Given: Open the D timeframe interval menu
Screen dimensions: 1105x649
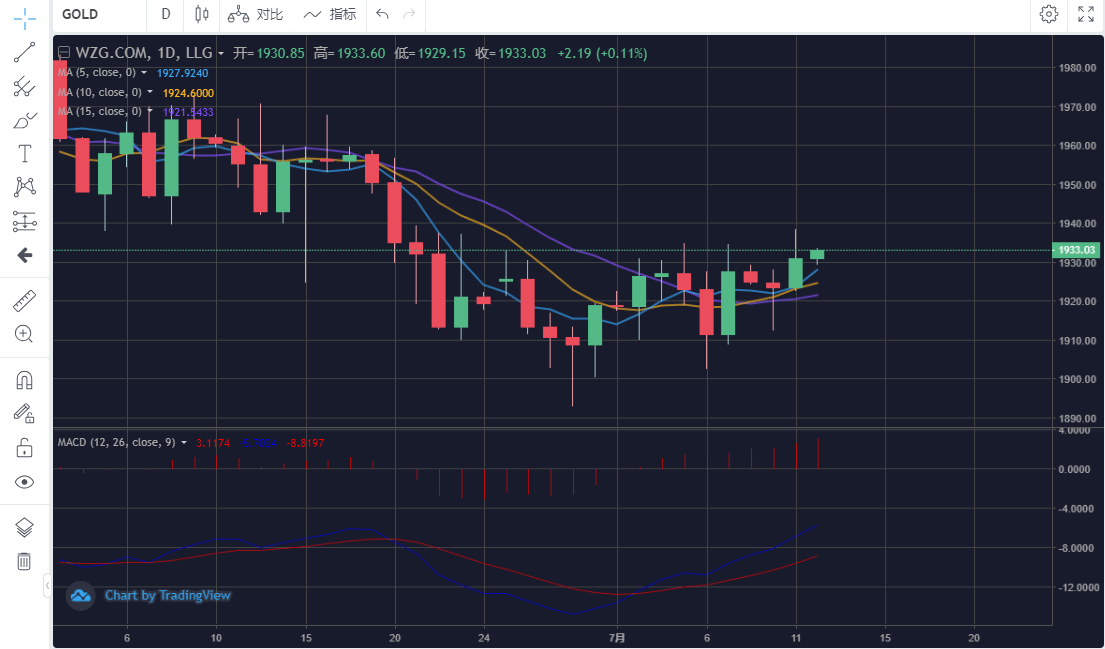Looking at the screenshot, I should pyautogui.click(x=165, y=14).
